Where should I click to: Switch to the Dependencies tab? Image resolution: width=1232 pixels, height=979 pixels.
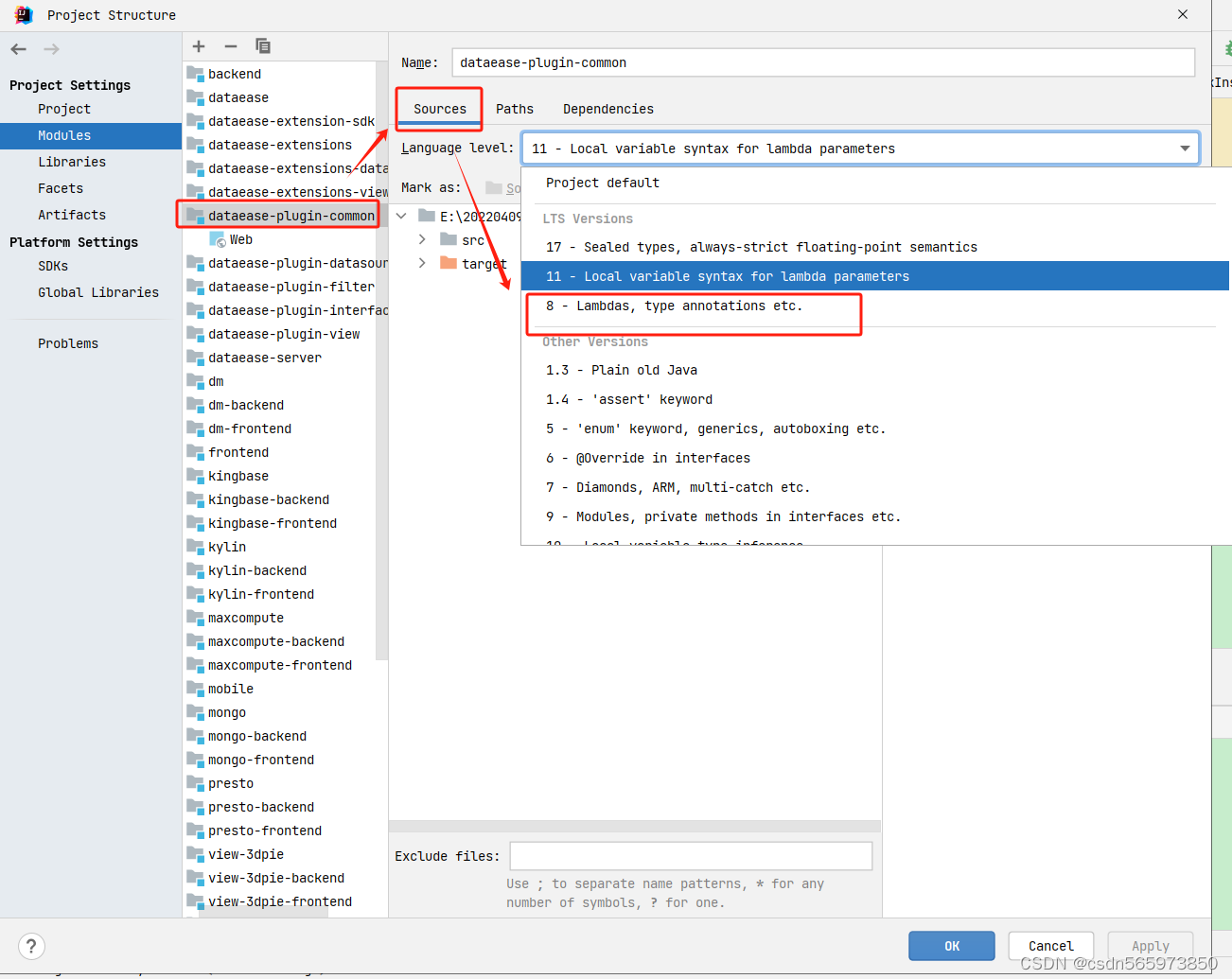608,109
